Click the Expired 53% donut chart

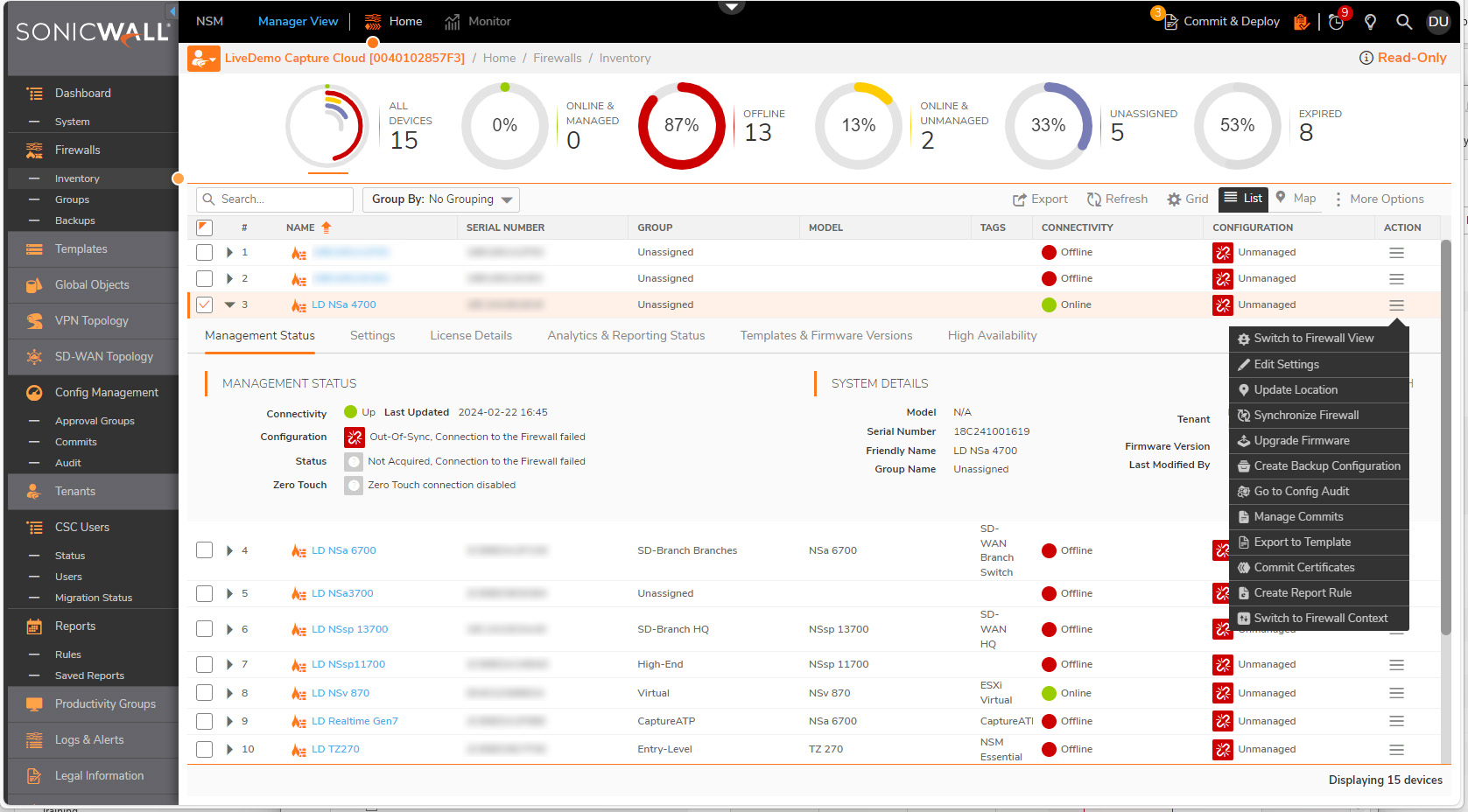(x=1237, y=126)
